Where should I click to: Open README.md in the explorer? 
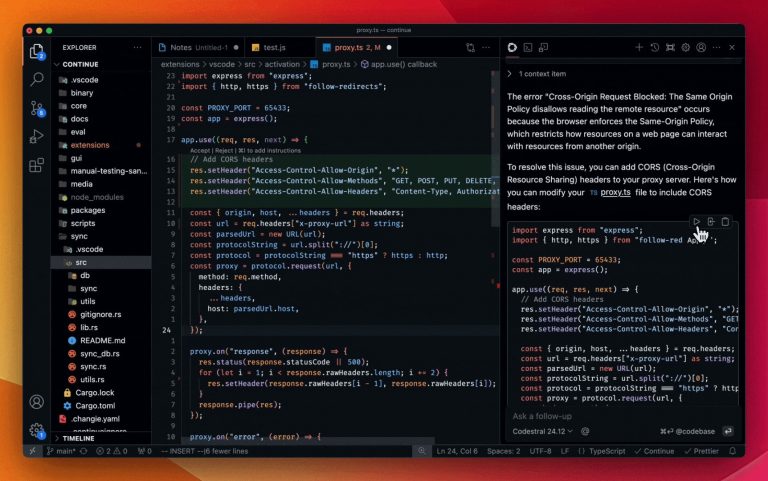[x=102, y=340]
